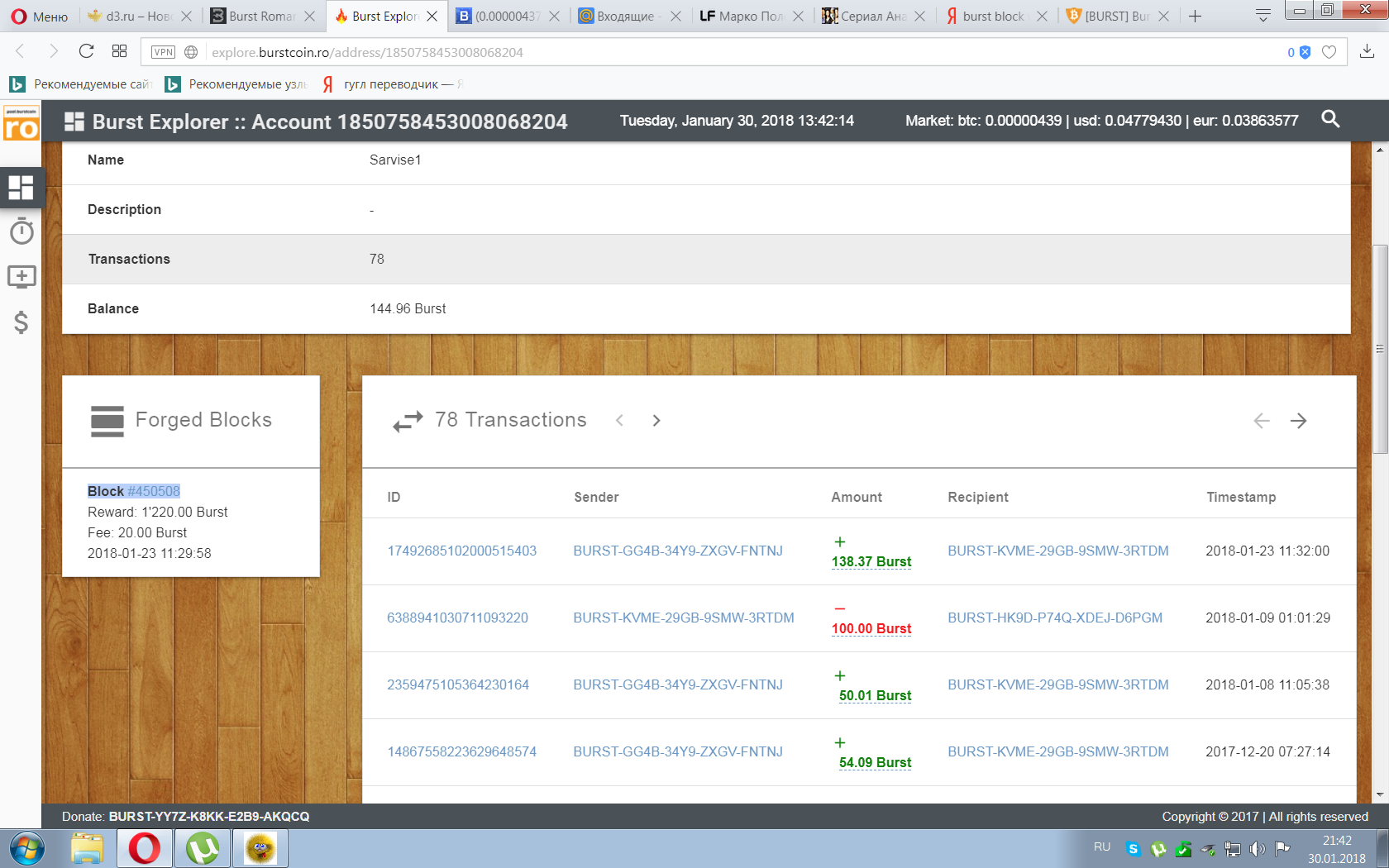This screenshot has width=1389, height=868.
Task: Click the browser back button
Action: [x=21, y=51]
